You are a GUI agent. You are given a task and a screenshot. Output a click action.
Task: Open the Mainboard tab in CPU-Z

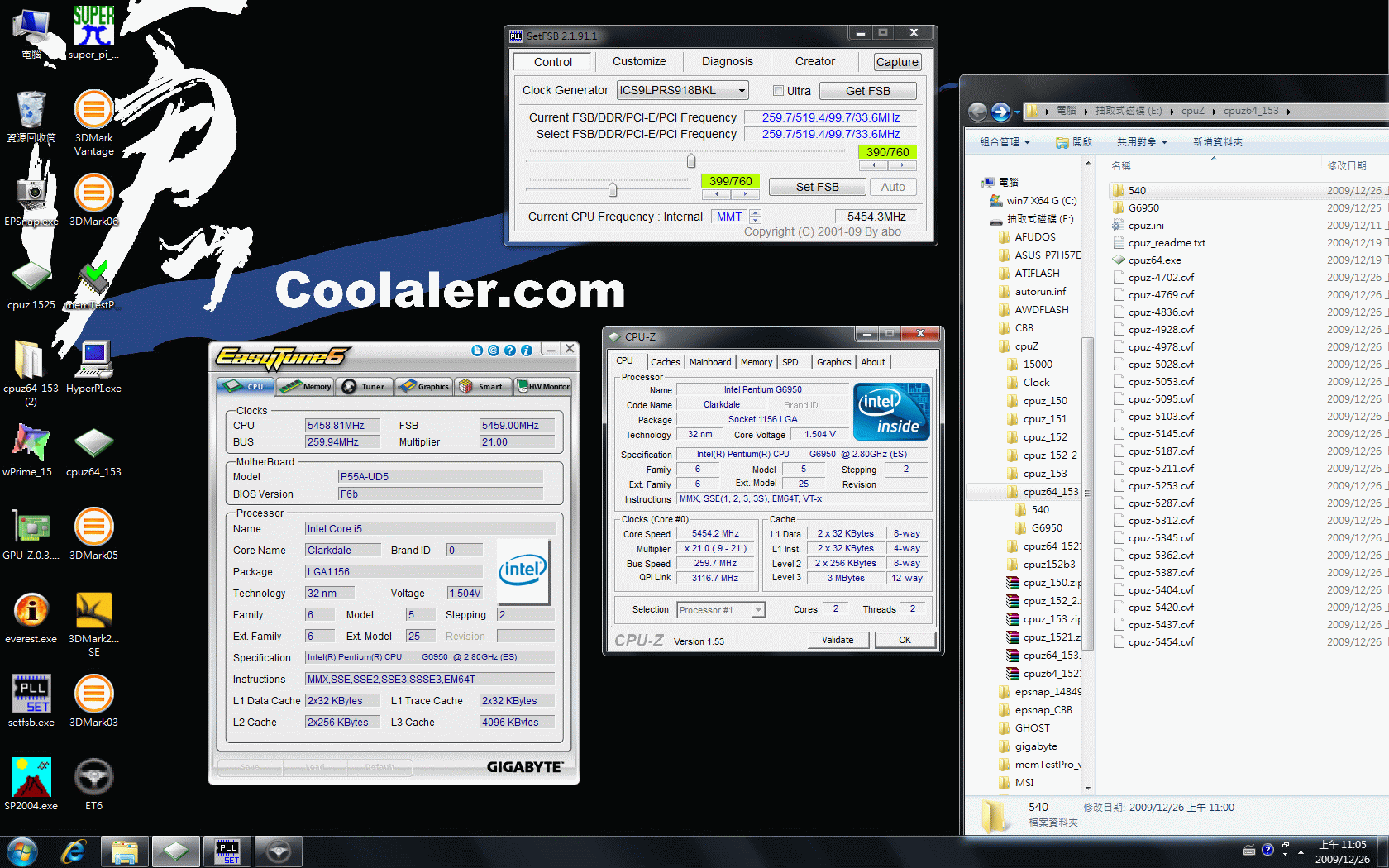click(x=710, y=362)
